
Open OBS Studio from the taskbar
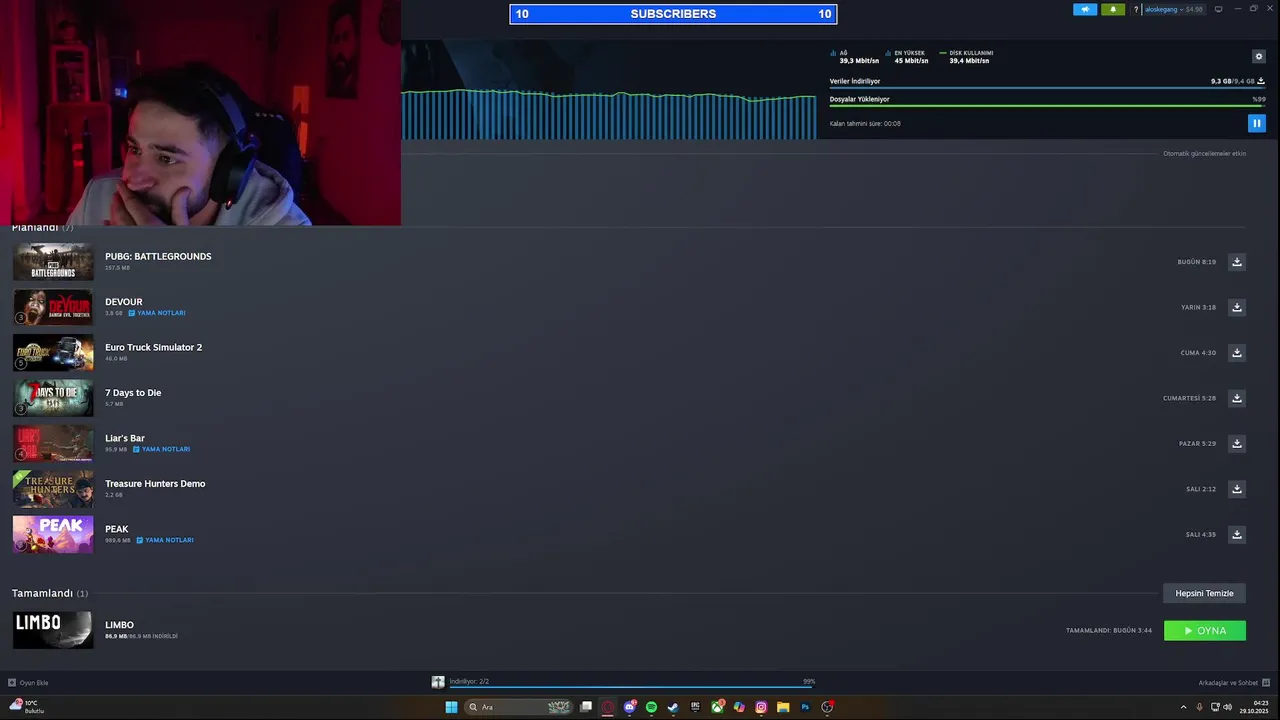[x=827, y=707]
